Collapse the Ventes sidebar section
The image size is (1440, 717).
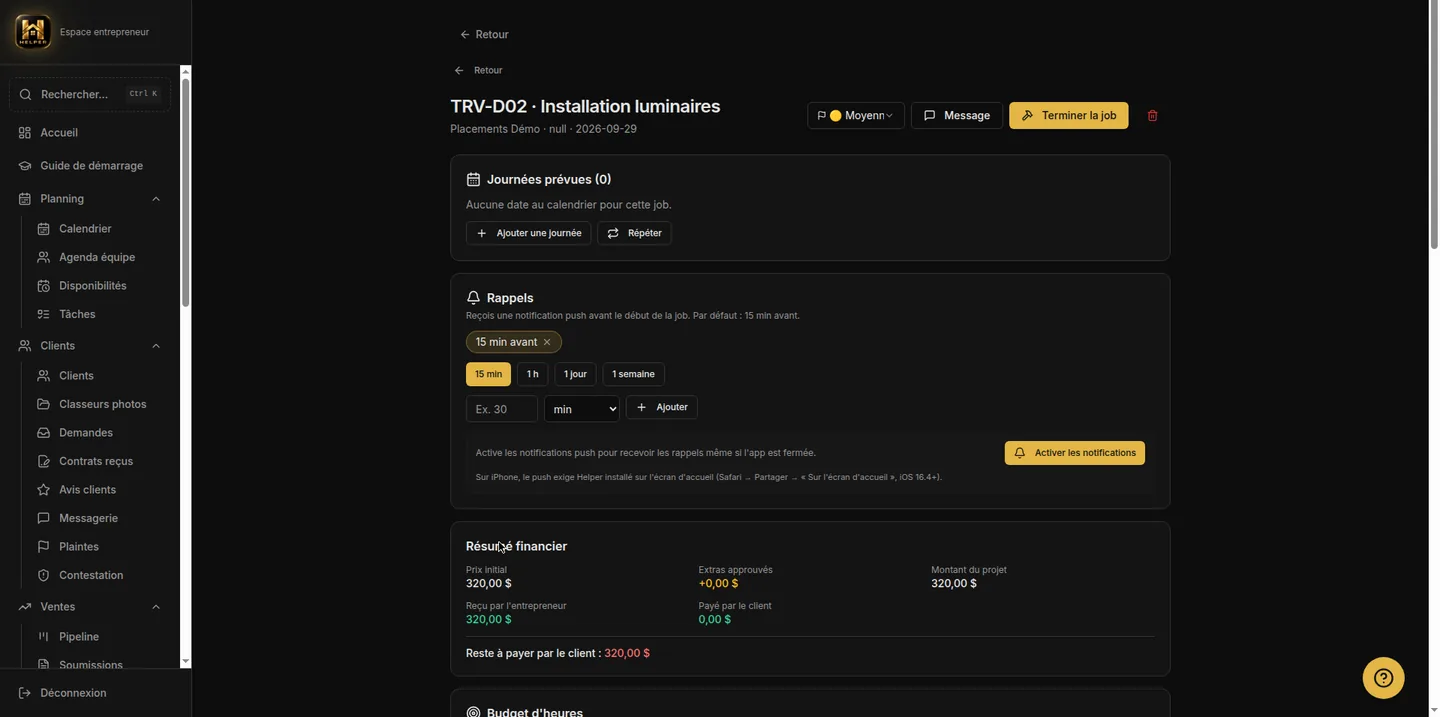[156, 607]
